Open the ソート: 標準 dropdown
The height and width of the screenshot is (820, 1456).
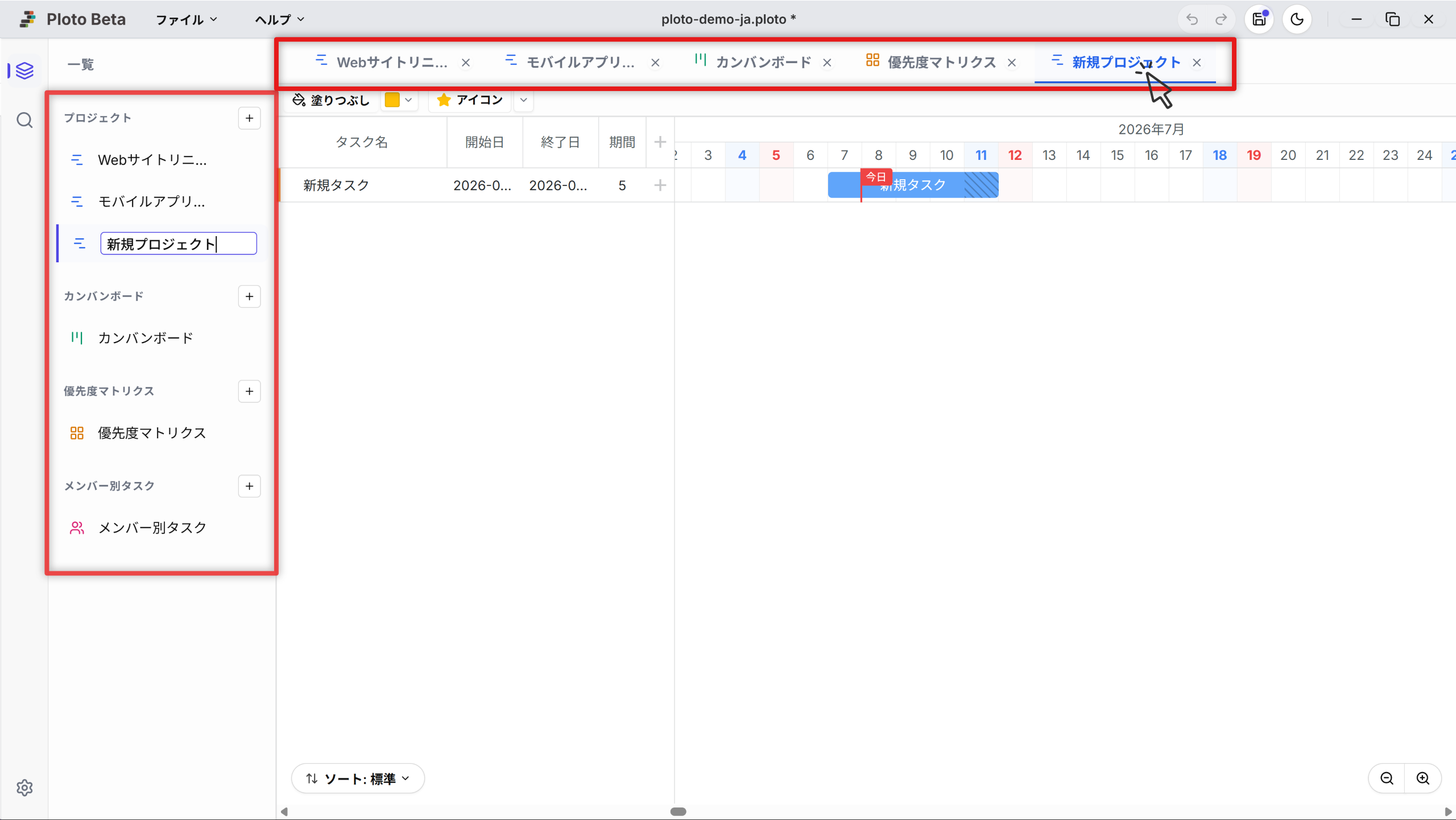pos(358,778)
